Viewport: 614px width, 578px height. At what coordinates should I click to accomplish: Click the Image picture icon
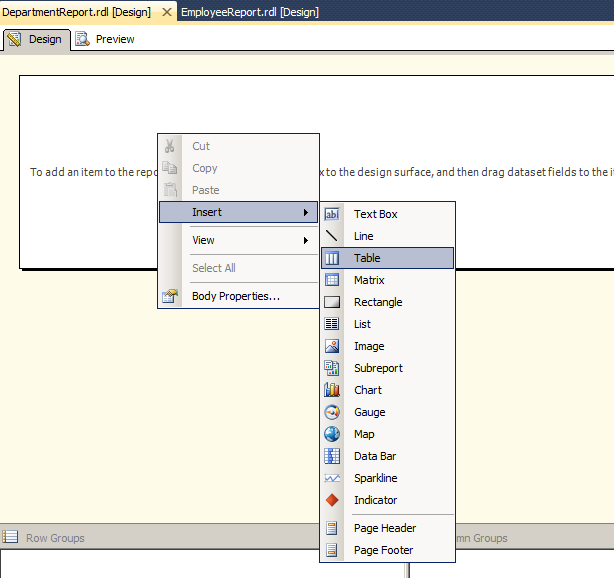(332, 346)
